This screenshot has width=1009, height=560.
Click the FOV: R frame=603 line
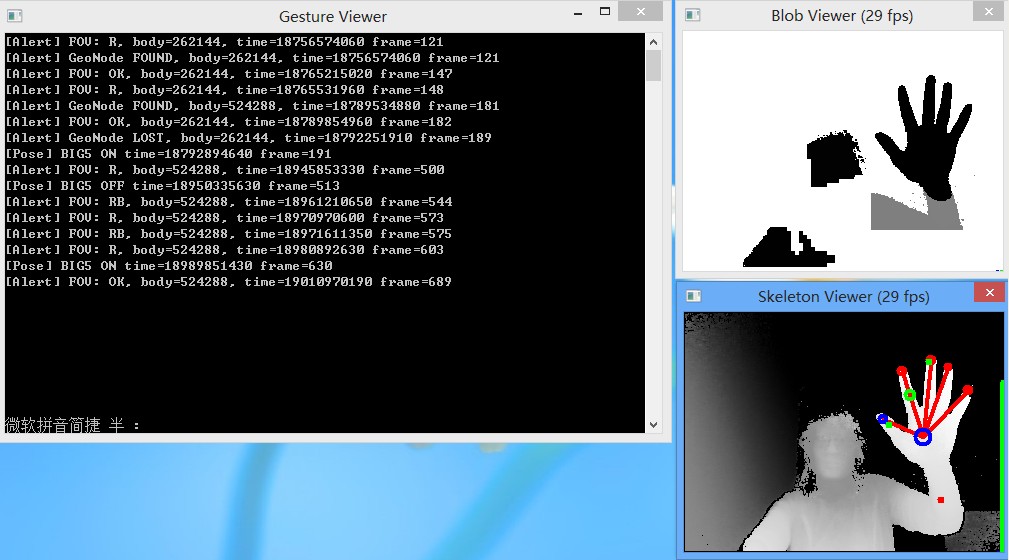click(225, 250)
